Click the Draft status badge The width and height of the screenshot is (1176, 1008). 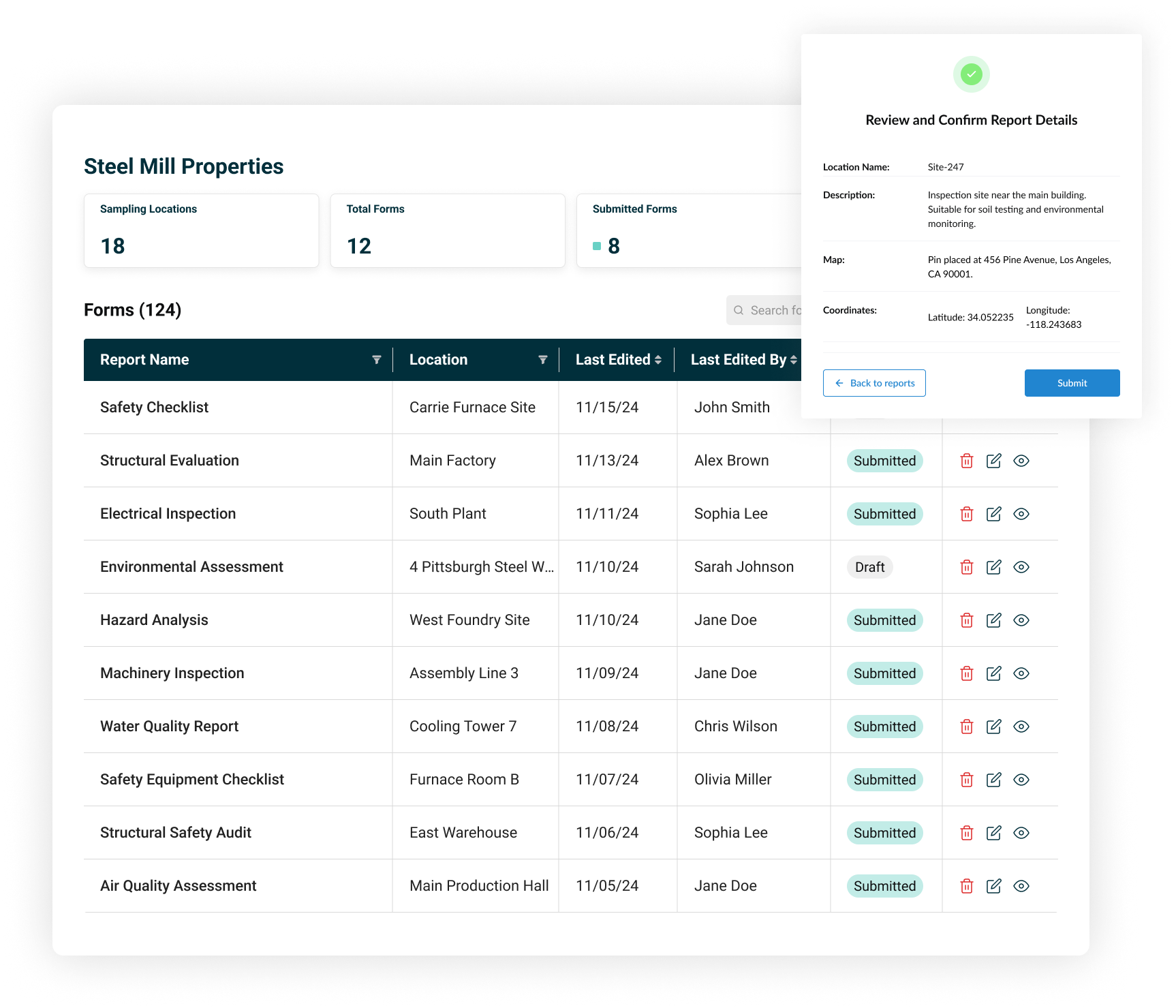[x=869, y=567]
